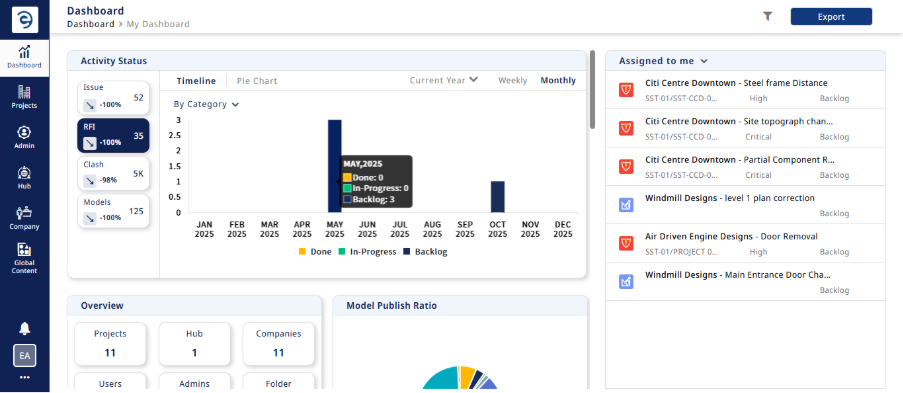Open the three-dot more menu in the sidebar

click(24, 377)
